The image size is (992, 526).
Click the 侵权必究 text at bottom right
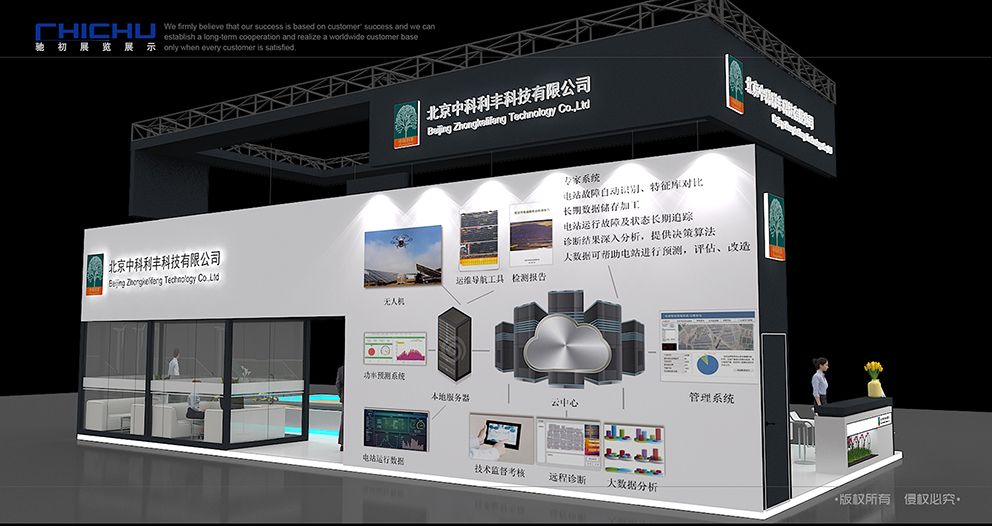930,499
